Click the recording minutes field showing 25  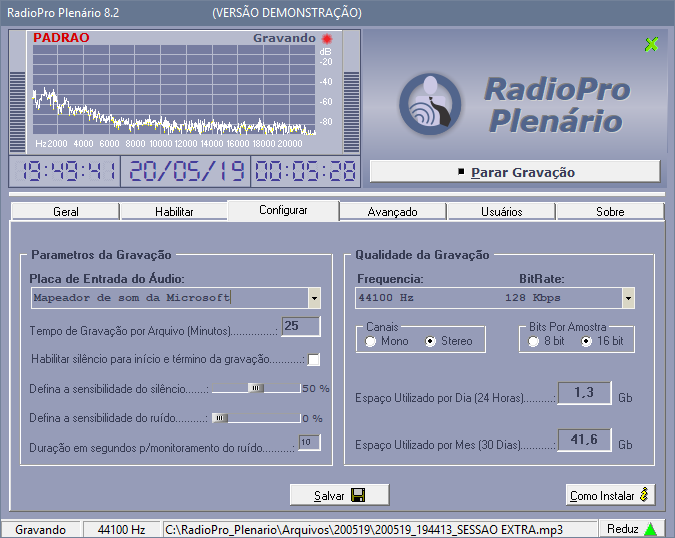[300, 326]
